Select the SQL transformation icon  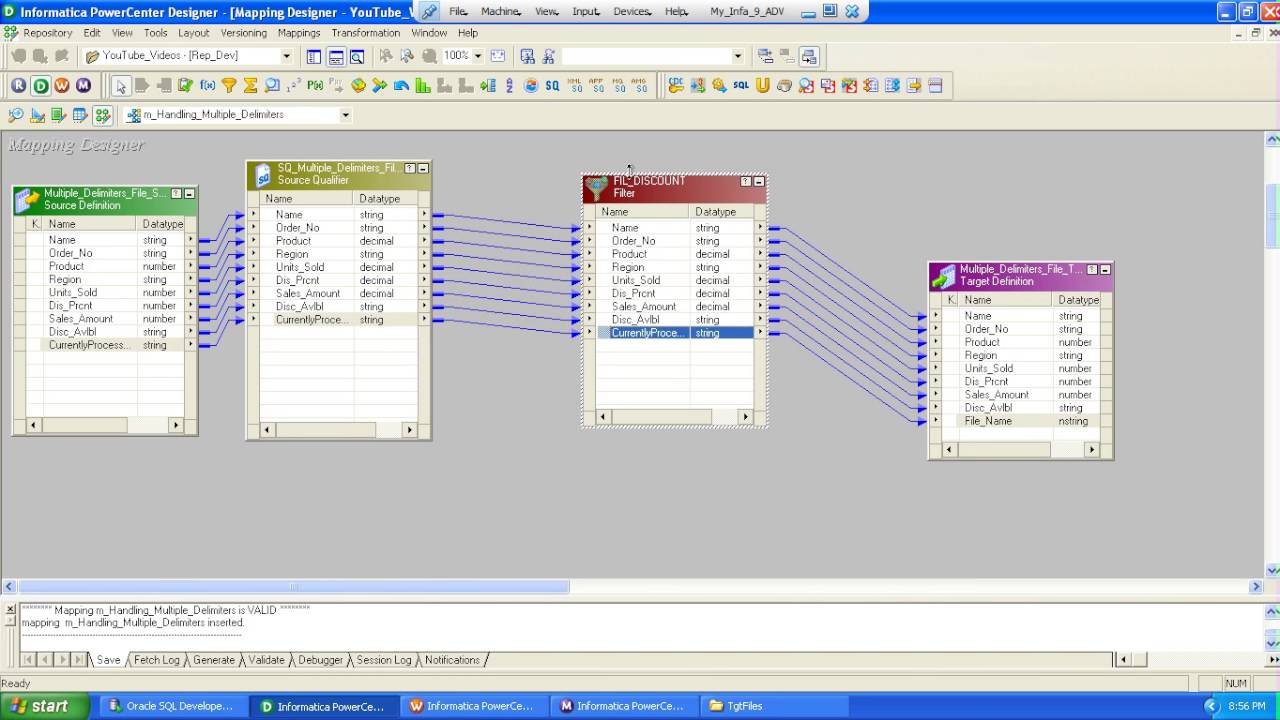741,86
